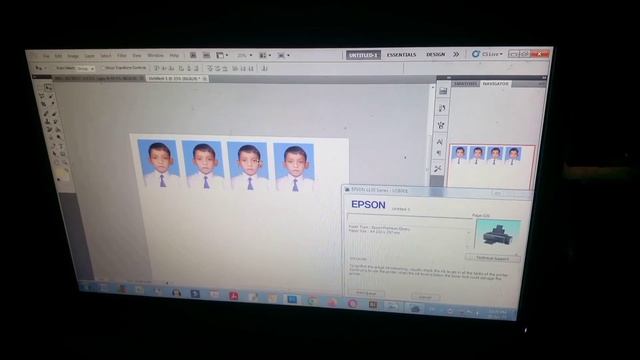Launch Bridge from the application bar
This screenshot has height=360, width=640.
[x=193, y=55]
